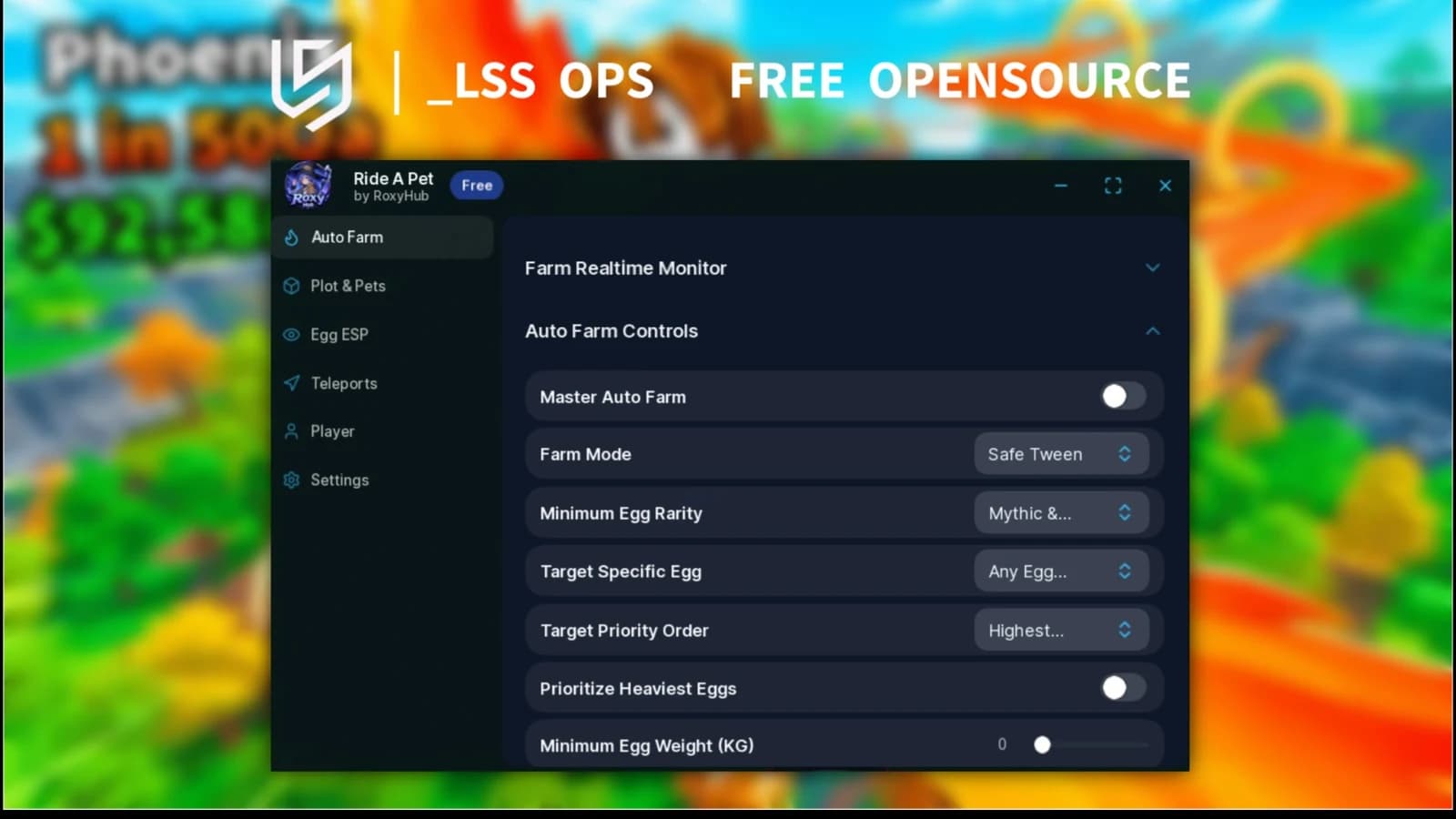Click the Plot & Pets cube icon
Viewport: 1456px width, 819px height.
291,286
